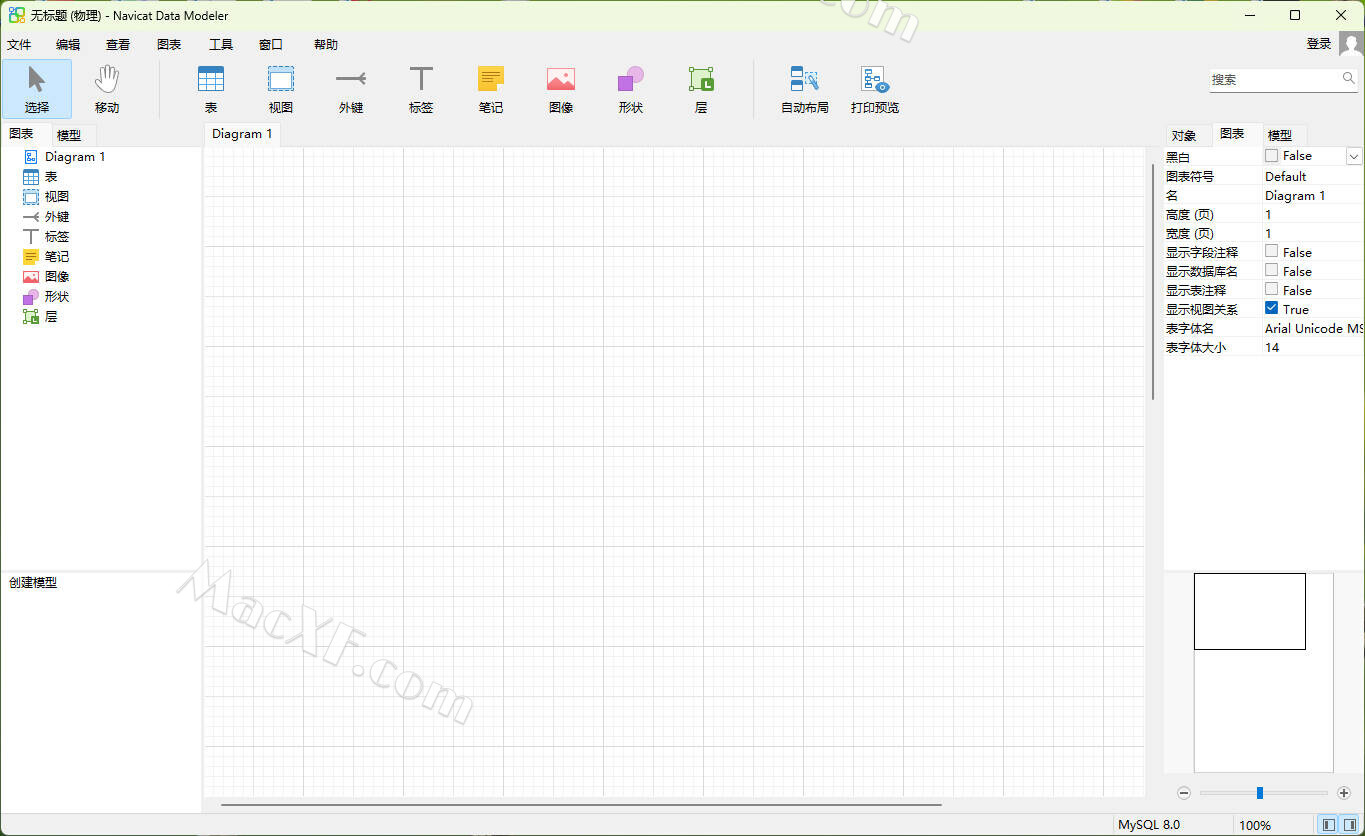Open the Tools menu

pyautogui.click(x=221, y=45)
